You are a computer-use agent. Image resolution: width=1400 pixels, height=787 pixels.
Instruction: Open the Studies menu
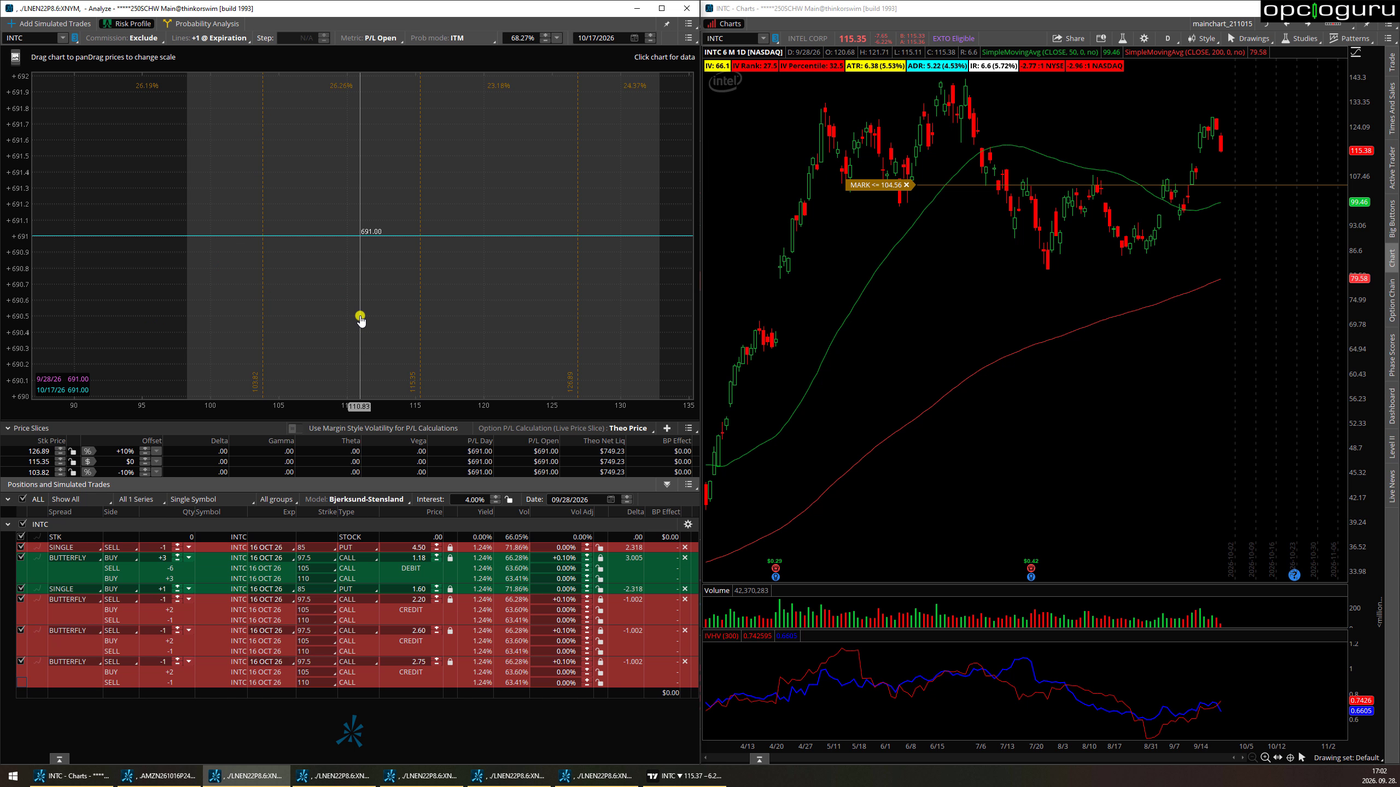[x=1299, y=38]
